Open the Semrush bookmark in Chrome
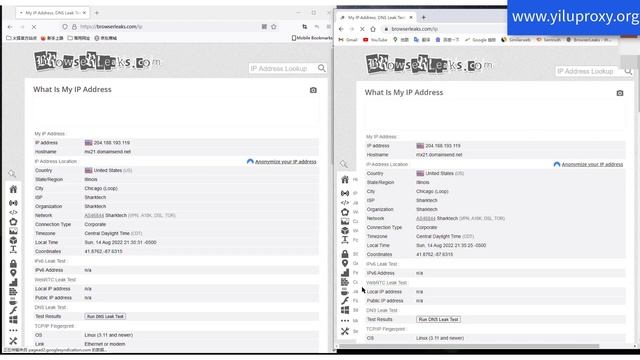640x360 pixels. [x=549, y=40]
